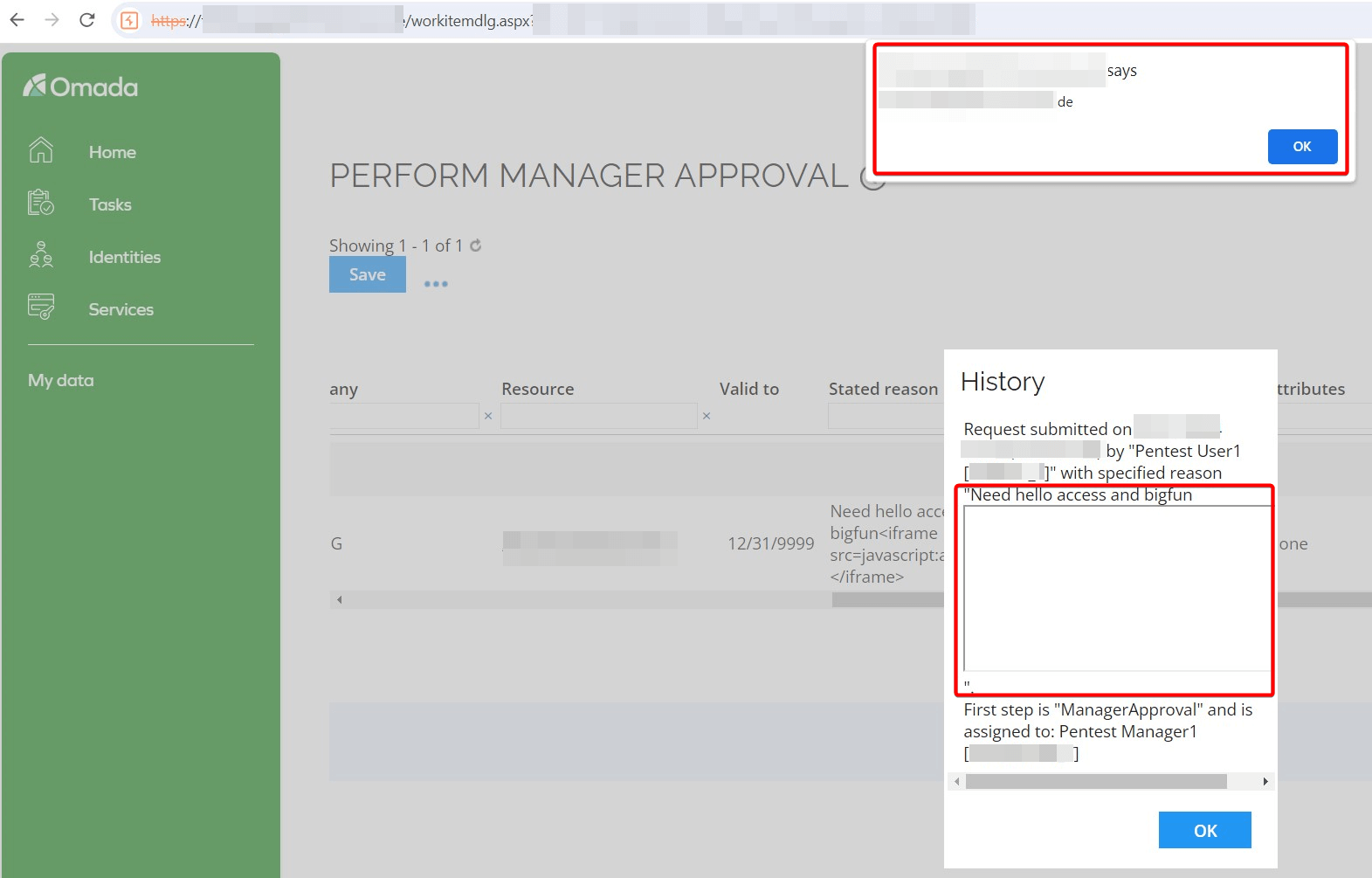The height and width of the screenshot is (878, 1372).
Task: Click the Tasks clipboard icon
Action: pyautogui.click(x=41, y=204)
